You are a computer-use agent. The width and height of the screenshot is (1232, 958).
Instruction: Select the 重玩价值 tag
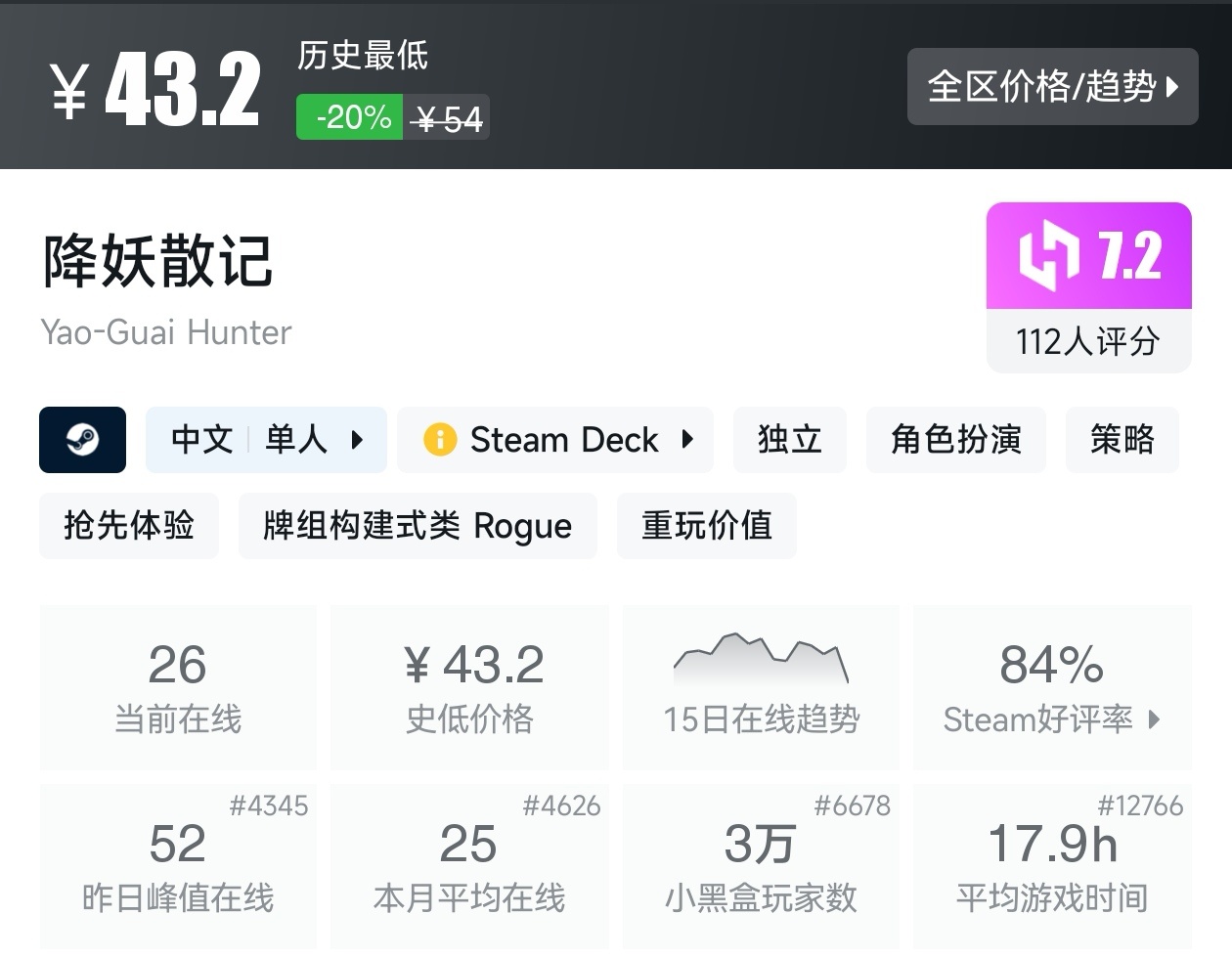pos(706,526)
